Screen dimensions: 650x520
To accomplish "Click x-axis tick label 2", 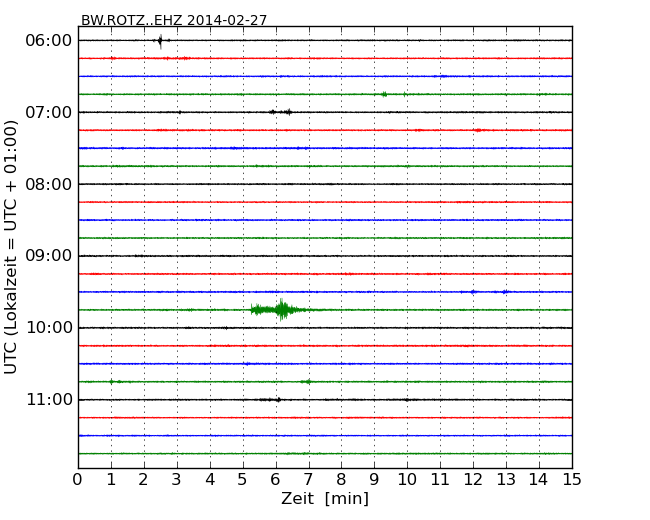I will pyautogui.click(x=144, y=479).
